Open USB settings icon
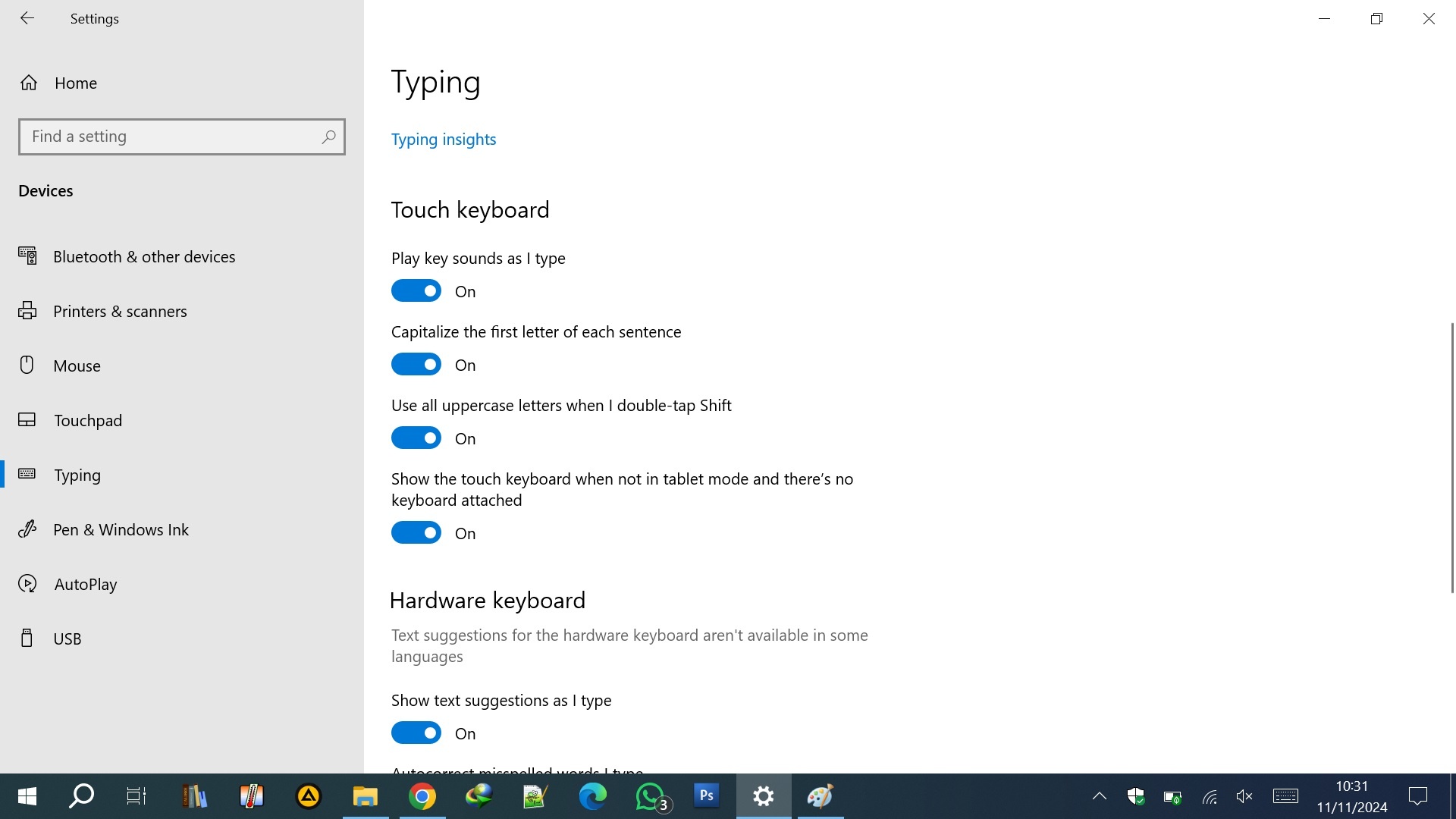The height and width of the screenshot is (819, 1456). pos(27,639)
